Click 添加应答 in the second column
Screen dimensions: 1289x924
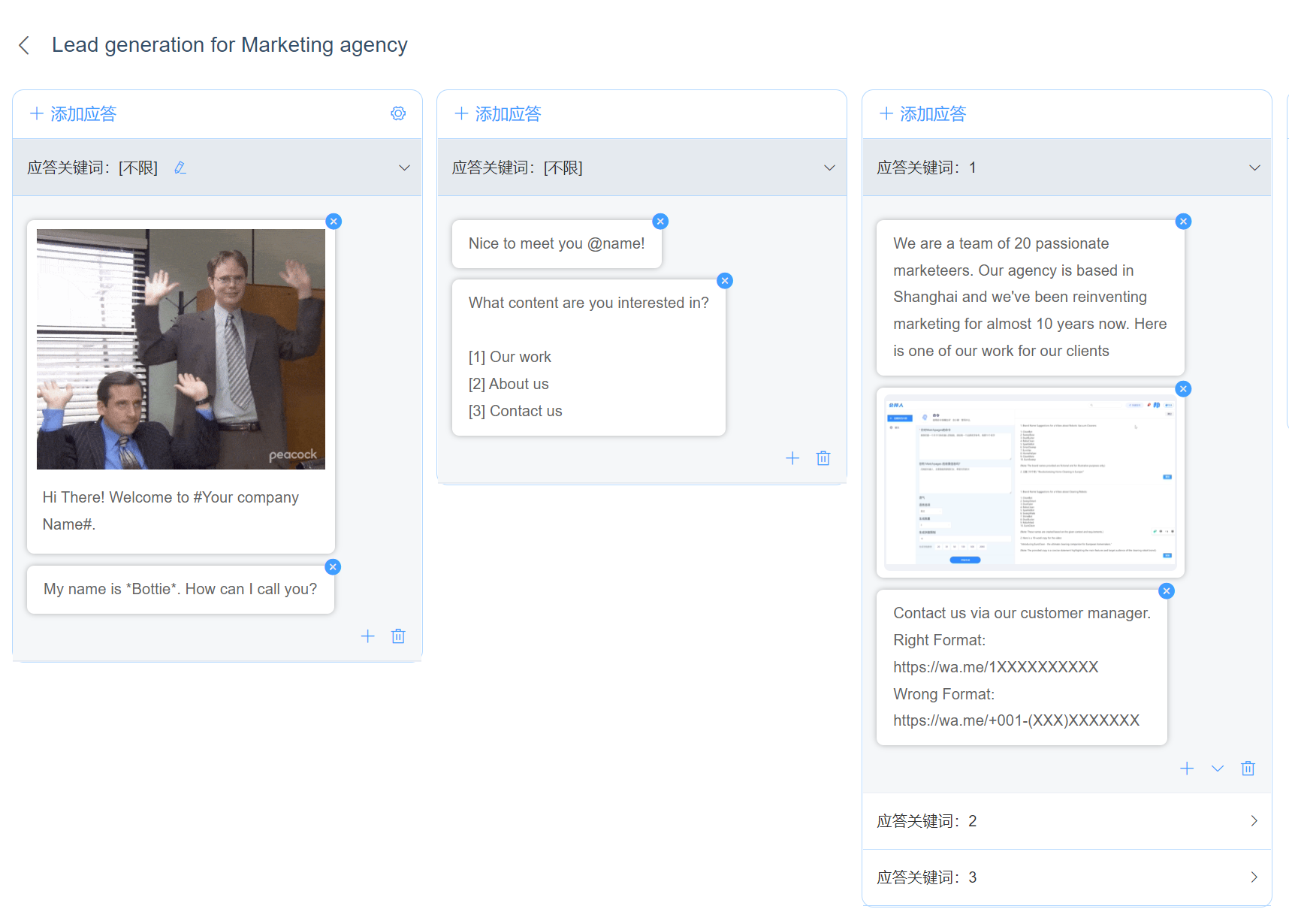[x=498, y=113]
